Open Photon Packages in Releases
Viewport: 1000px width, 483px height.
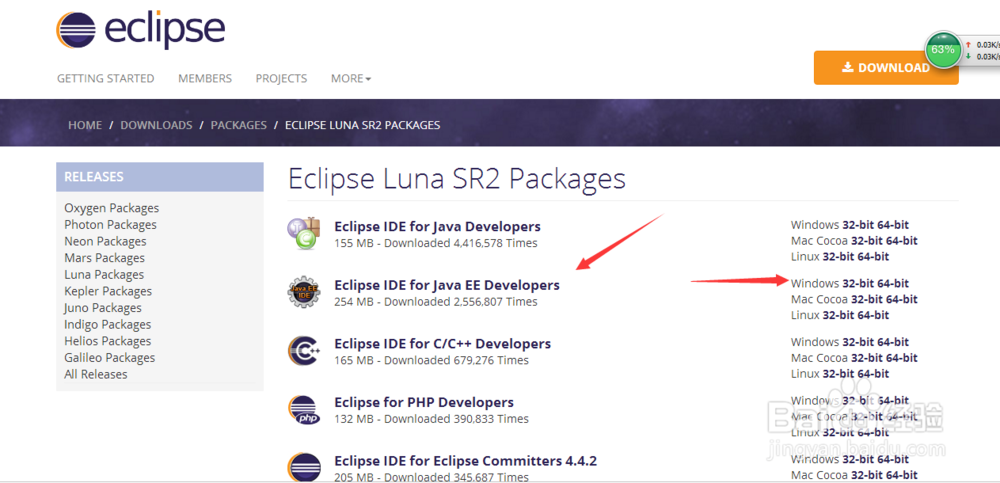[110, 225]
